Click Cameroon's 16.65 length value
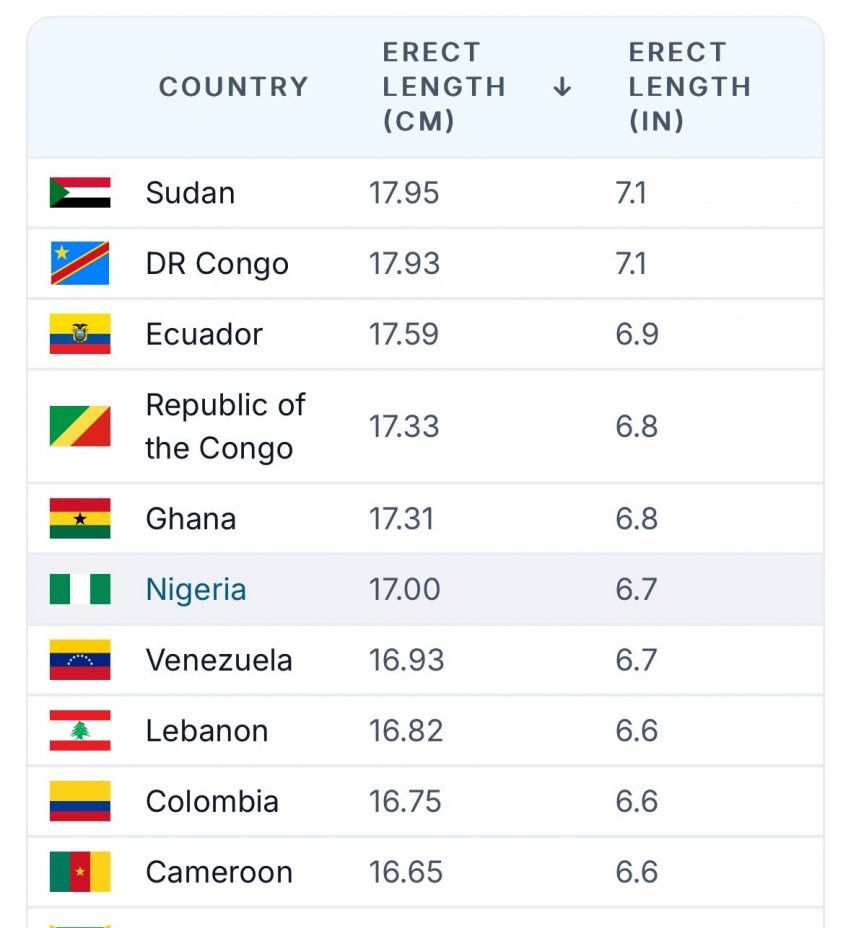 [x=404, y=872]
